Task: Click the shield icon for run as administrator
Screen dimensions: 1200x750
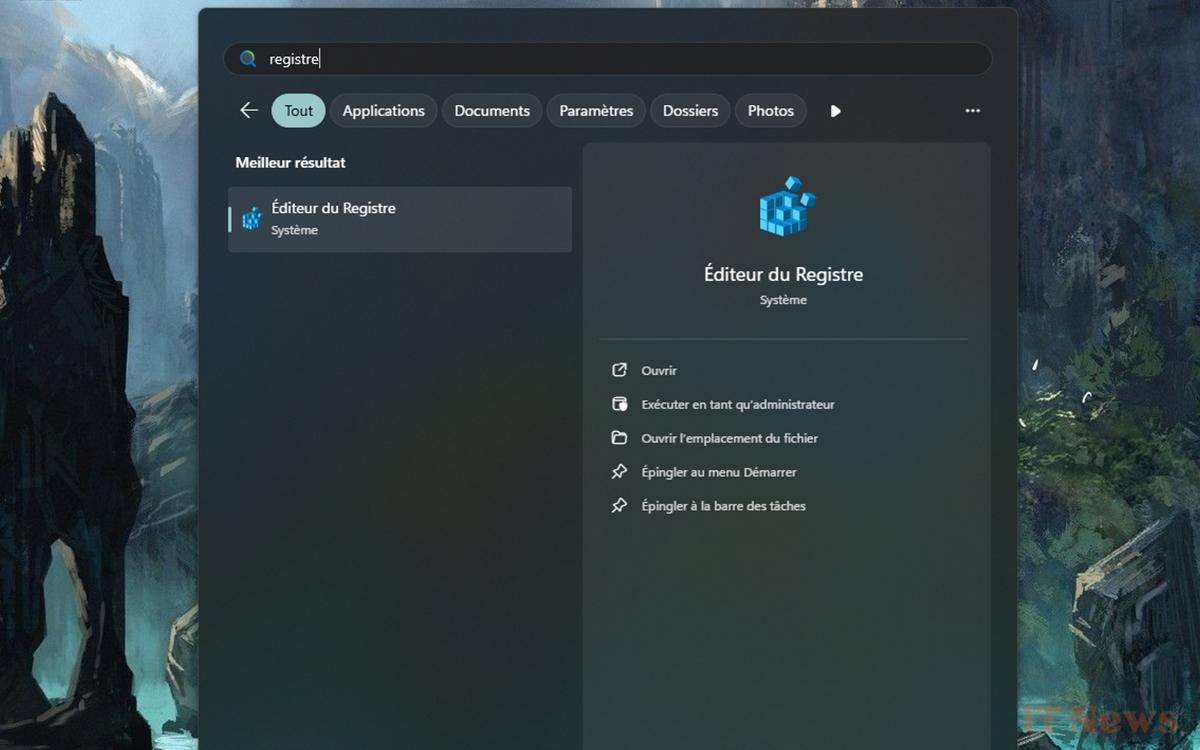Action: pos(619,404)
